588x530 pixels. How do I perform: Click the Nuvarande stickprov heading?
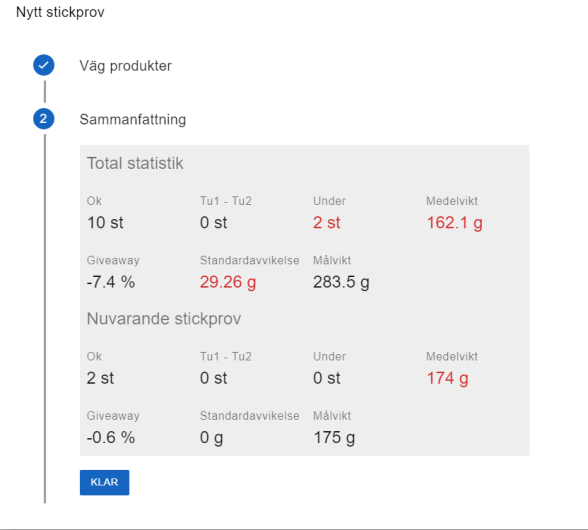pos(164,319)
